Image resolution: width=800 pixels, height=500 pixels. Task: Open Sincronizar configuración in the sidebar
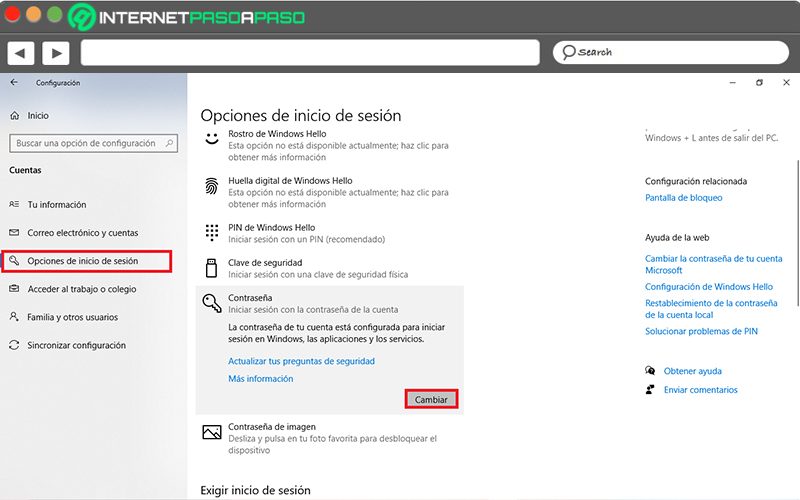pyautogui.click(x=77, y=345)
